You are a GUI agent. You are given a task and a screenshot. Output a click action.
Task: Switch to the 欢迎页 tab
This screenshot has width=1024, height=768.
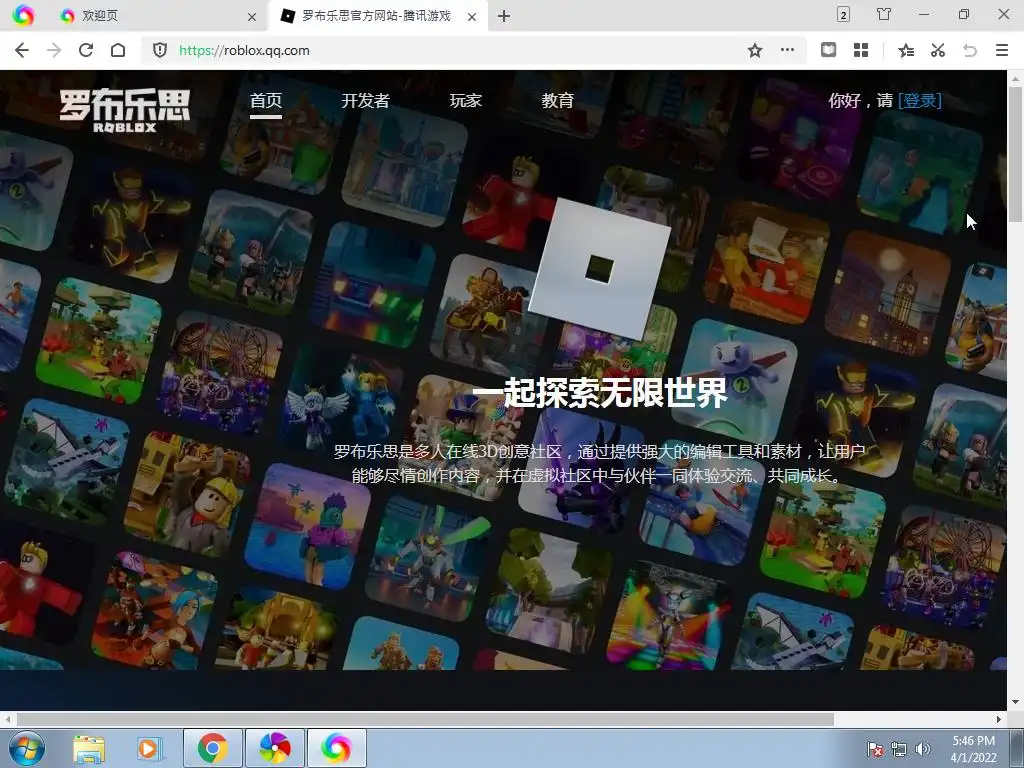pos(155,16)
